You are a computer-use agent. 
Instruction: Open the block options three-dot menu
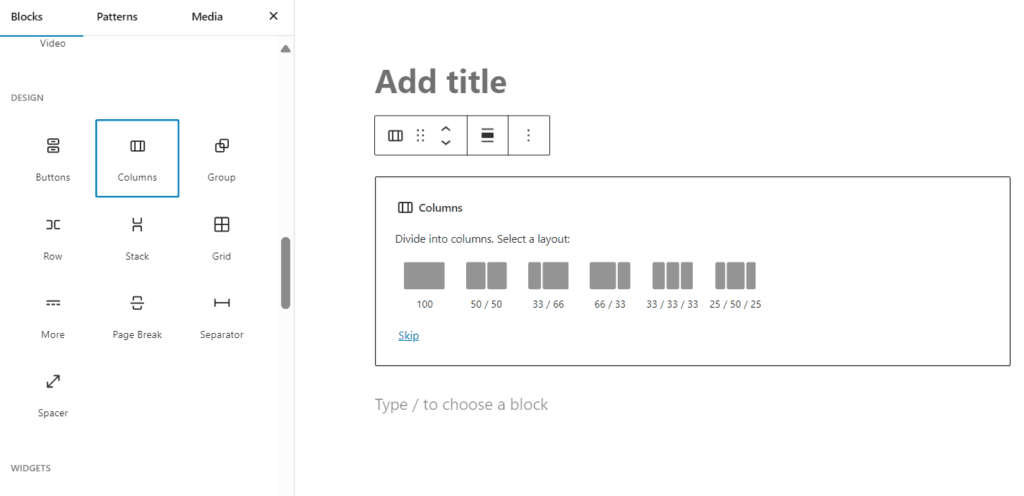tap(528, 136)
